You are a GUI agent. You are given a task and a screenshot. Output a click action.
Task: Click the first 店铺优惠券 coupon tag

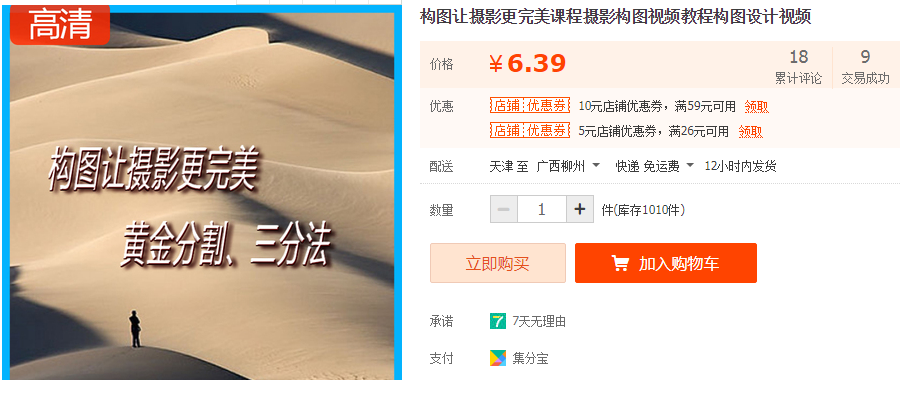pyautogui.click(x=530, y=106)
